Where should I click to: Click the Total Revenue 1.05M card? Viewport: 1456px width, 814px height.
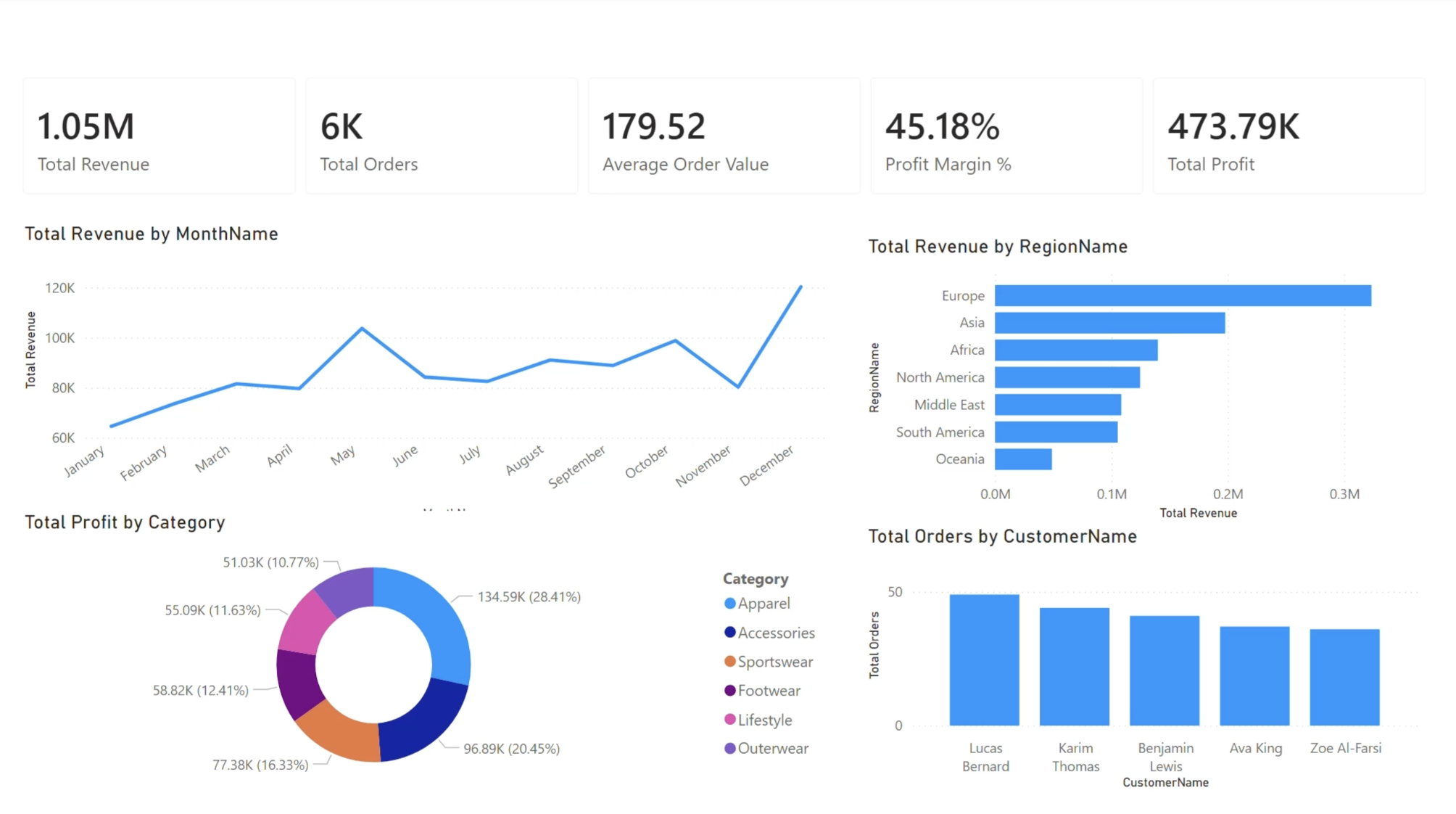159,136
